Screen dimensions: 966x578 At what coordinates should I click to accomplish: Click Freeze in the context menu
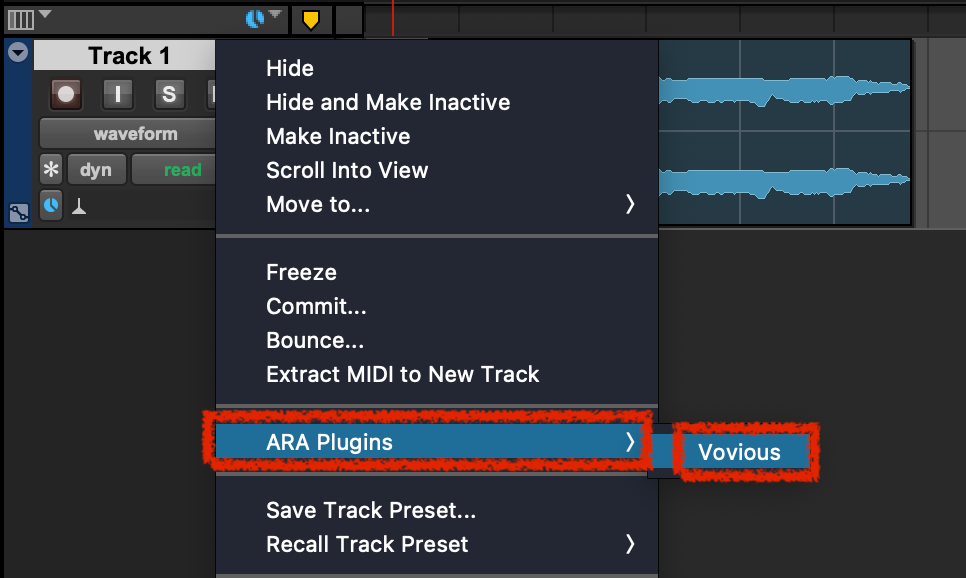[302, 272]
